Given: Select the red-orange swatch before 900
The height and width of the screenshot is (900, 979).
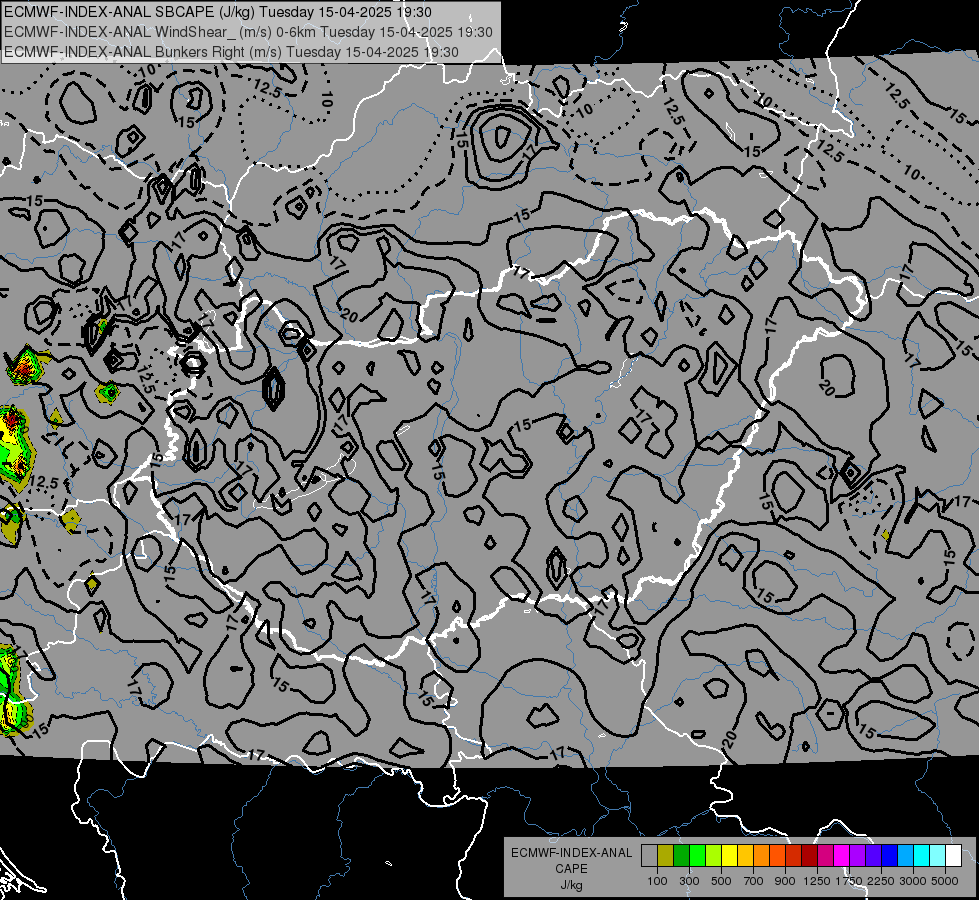Looking at the screenshot, I should (x=777, y=856).
